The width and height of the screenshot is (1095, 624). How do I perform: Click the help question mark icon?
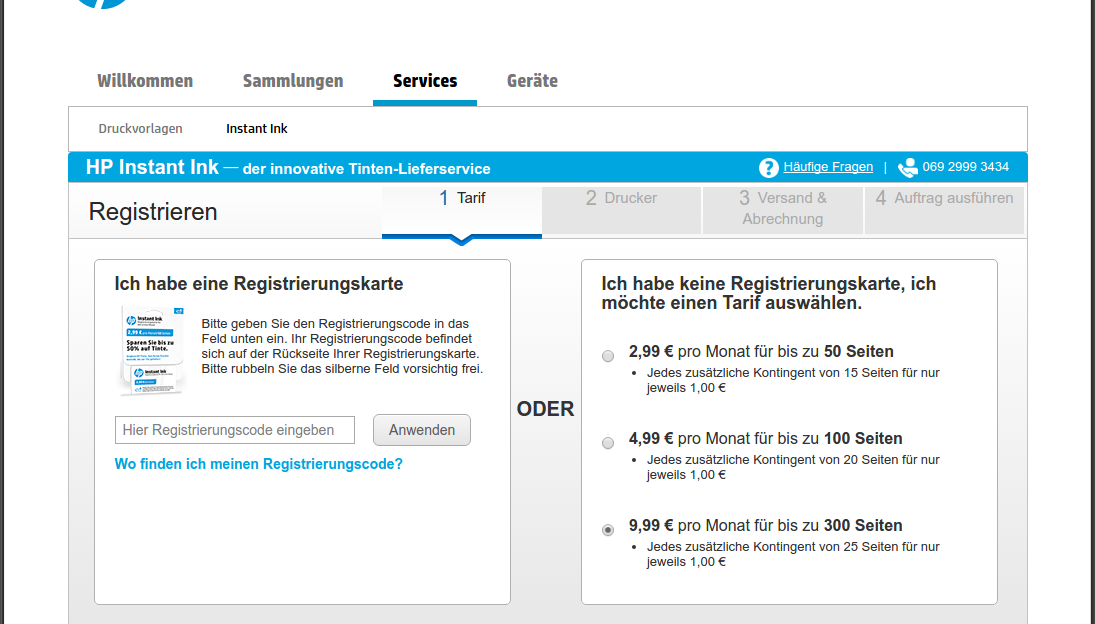pyautogui.click(x=768, y=168)
